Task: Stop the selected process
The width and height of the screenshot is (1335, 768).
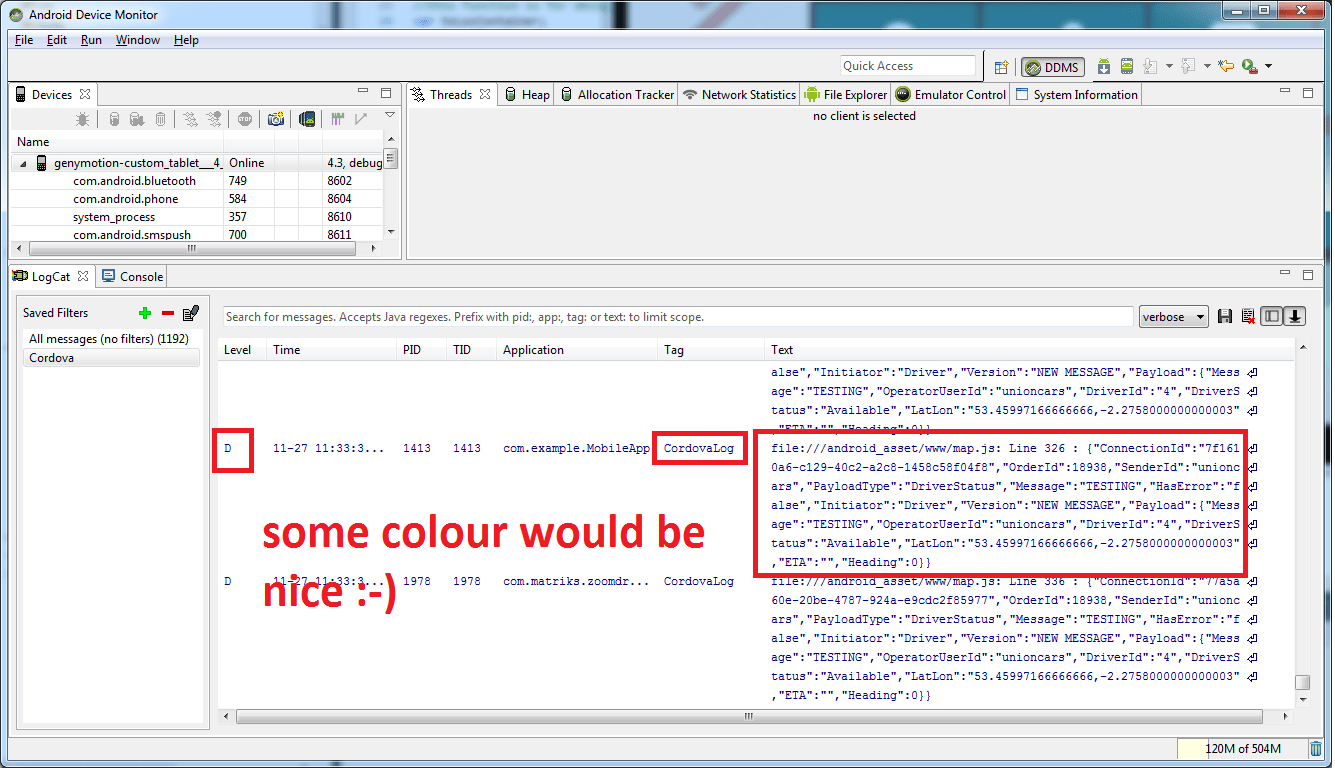Action: pyautogui.click(x=245, y=119)
